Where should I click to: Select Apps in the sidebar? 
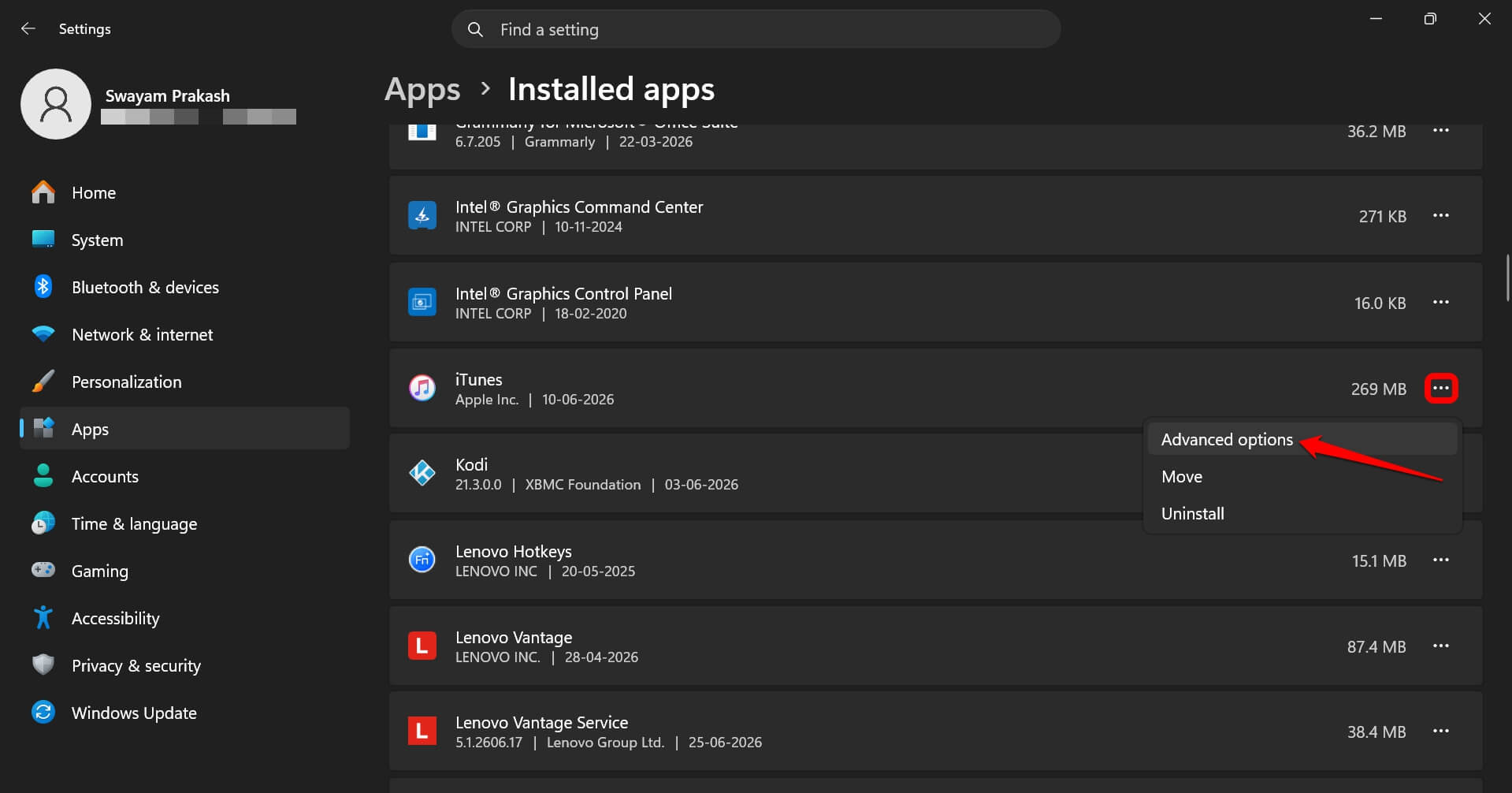pyautogui.click(x=184, y=429)
